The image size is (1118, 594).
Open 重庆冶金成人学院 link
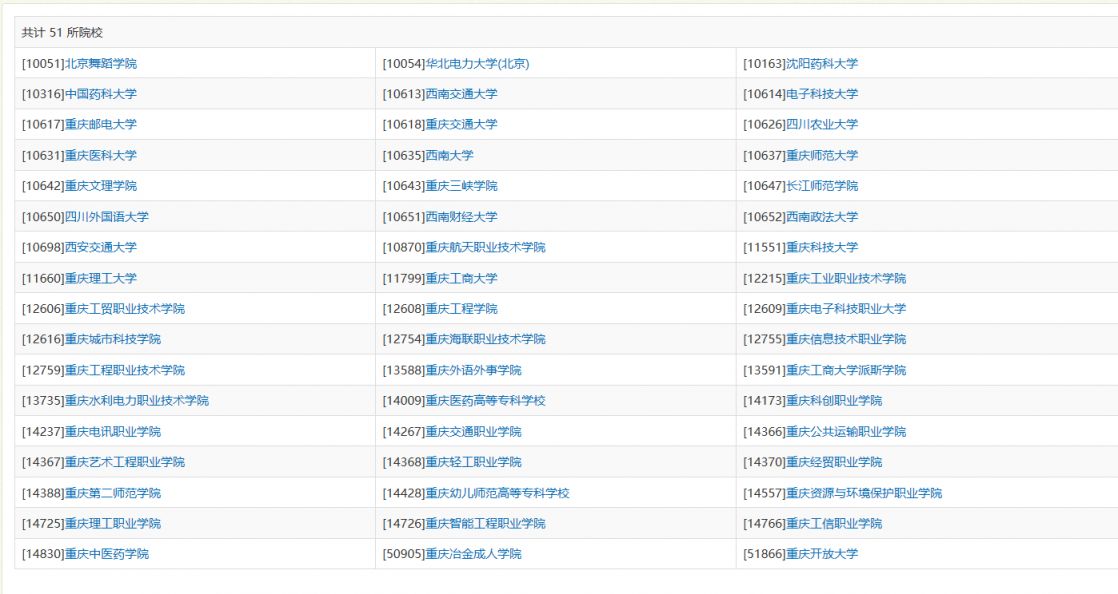click(473, 554)
